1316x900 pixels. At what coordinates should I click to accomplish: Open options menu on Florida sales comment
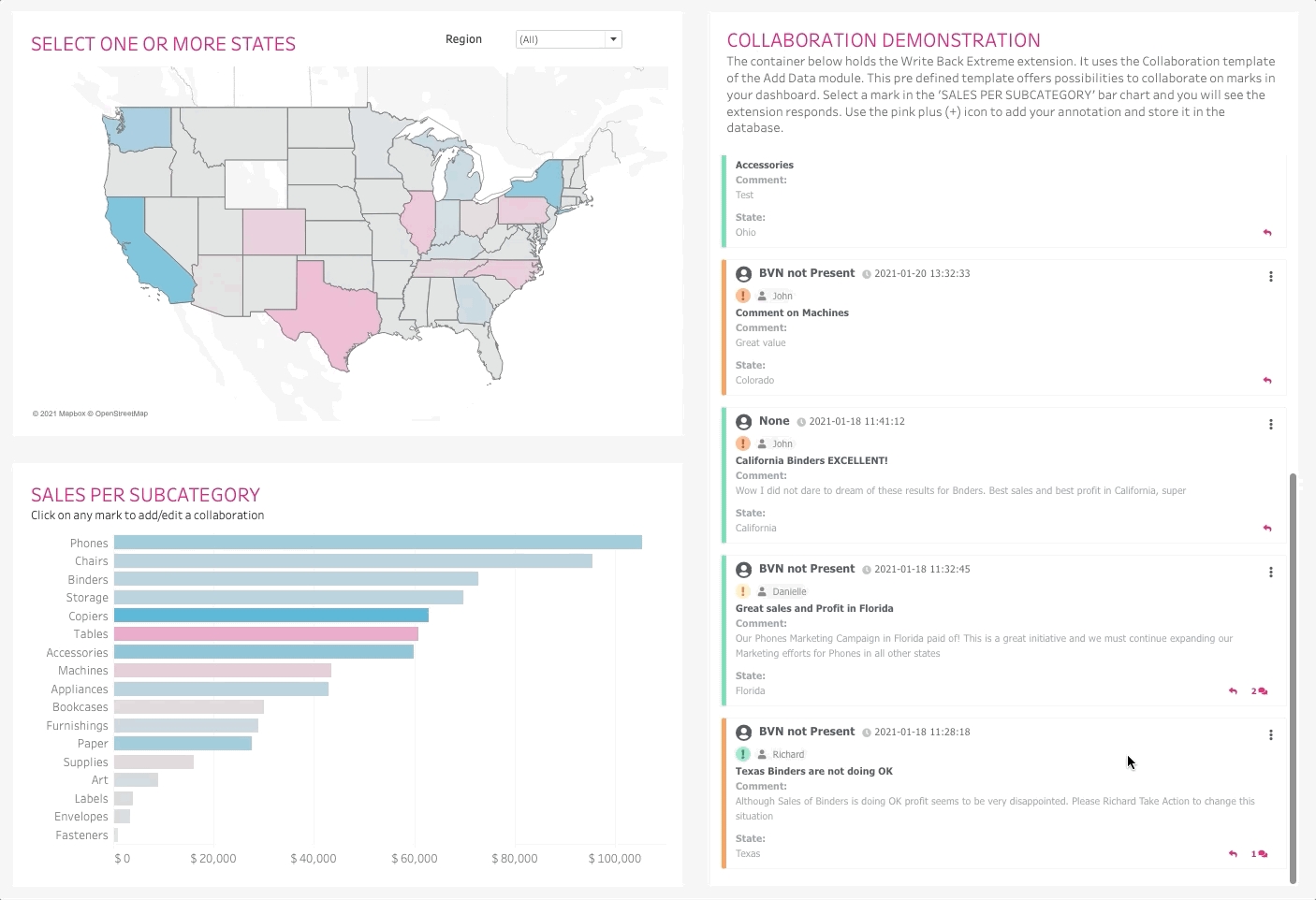[1270, 573]
